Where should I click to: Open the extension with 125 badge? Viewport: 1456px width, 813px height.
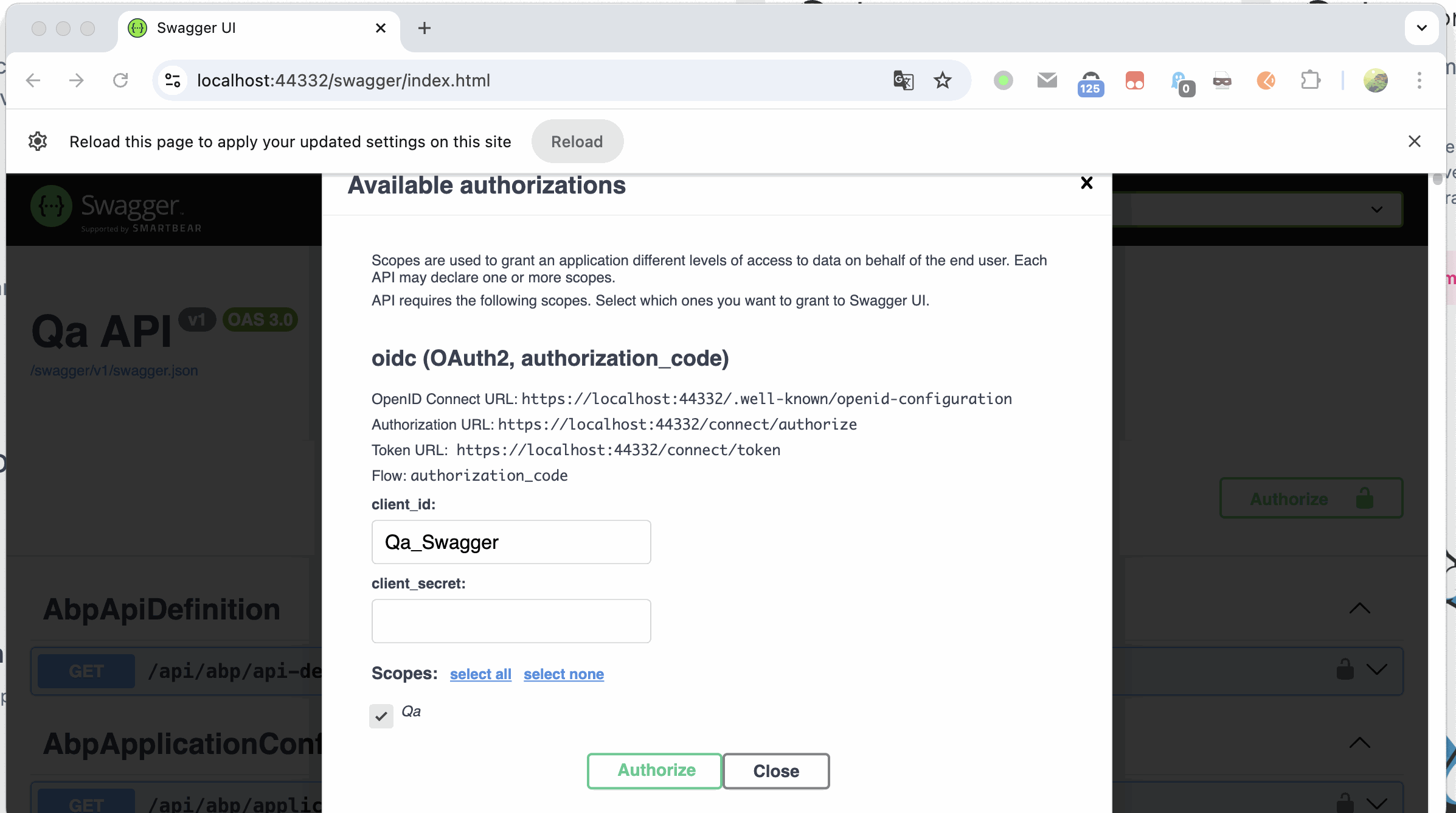pyautogui.click(x=1090, y=82)
